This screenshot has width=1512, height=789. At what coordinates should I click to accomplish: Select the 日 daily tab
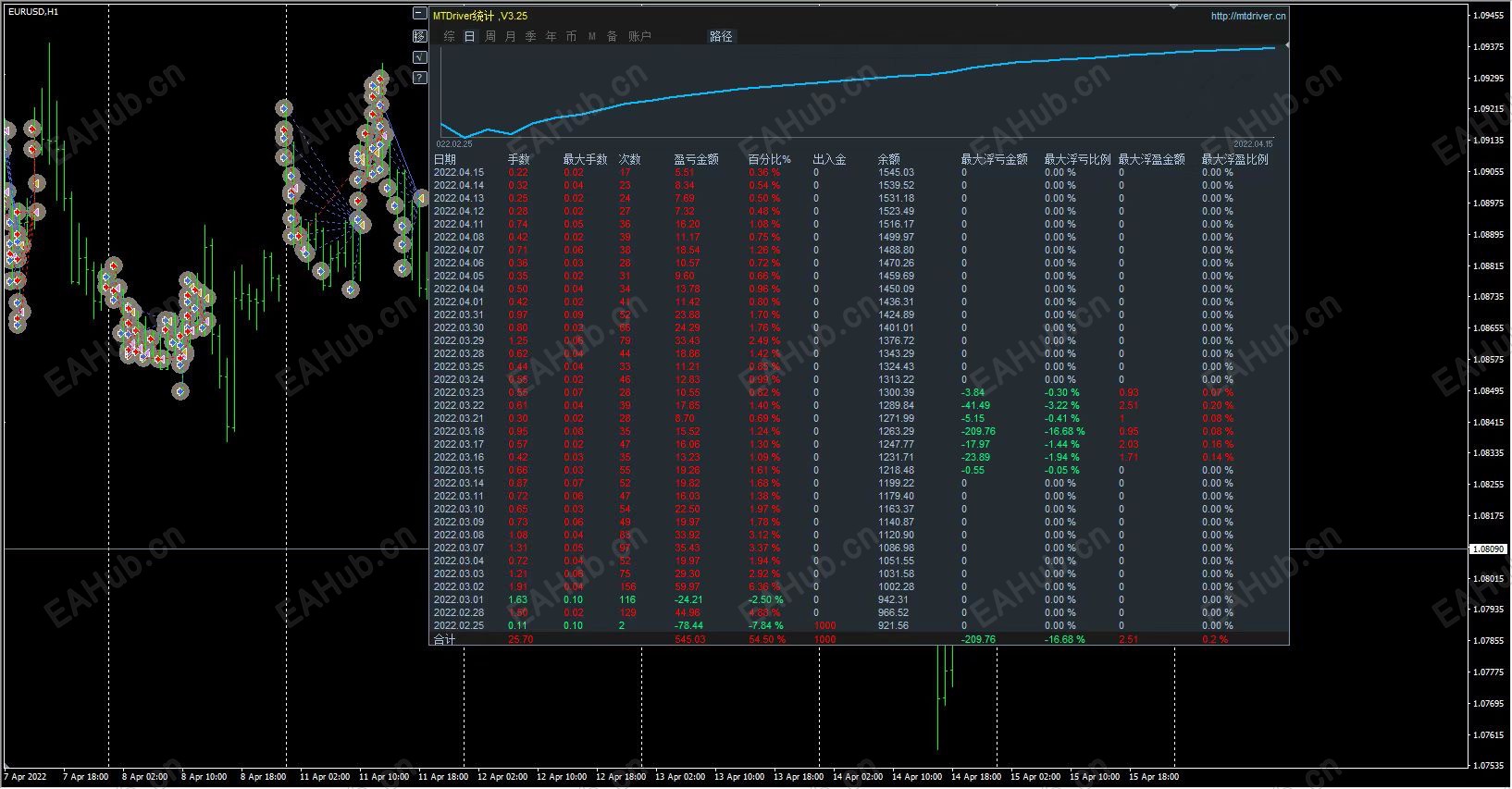(x=470, y=36)
